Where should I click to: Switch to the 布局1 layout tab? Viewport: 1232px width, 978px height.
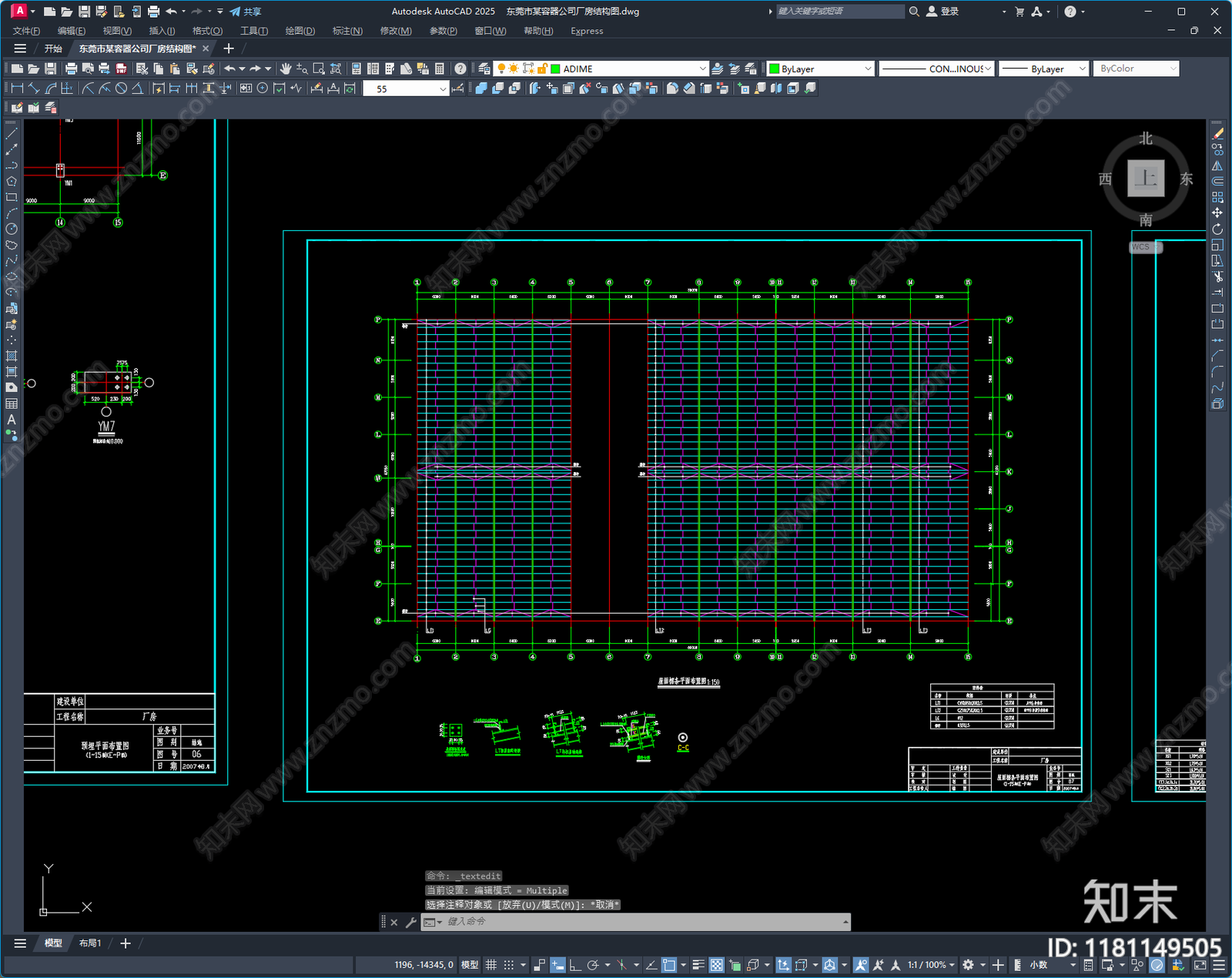90,943
